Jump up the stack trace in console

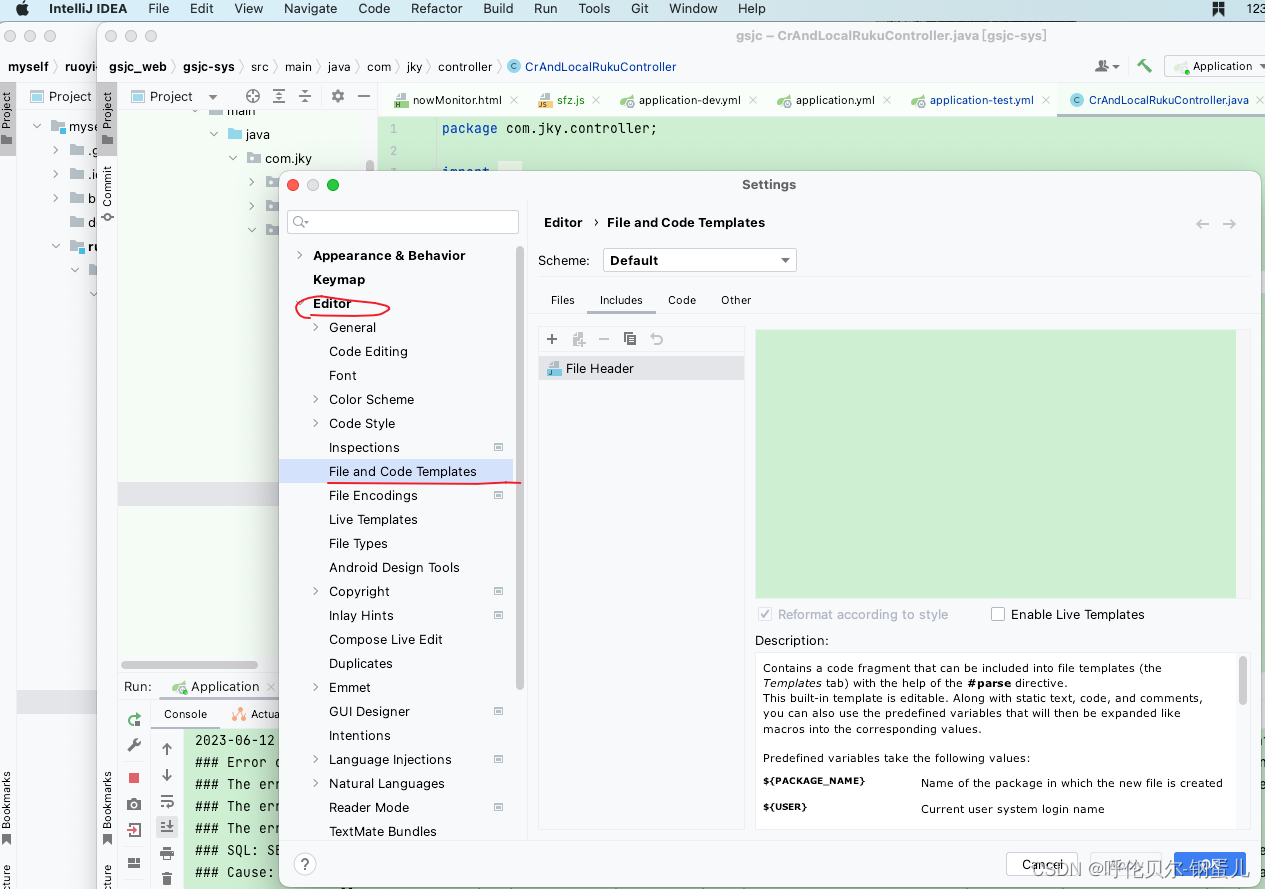tap(167, 749)
